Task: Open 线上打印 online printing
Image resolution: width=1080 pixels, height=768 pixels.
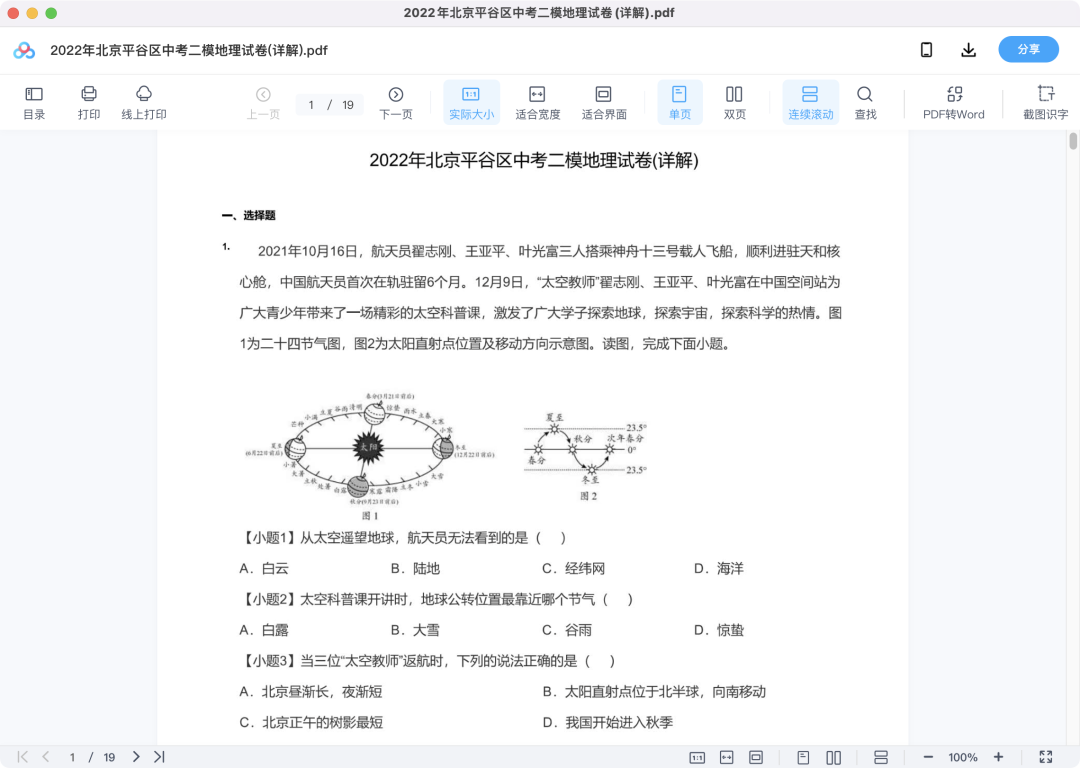Action: point(144,103)
